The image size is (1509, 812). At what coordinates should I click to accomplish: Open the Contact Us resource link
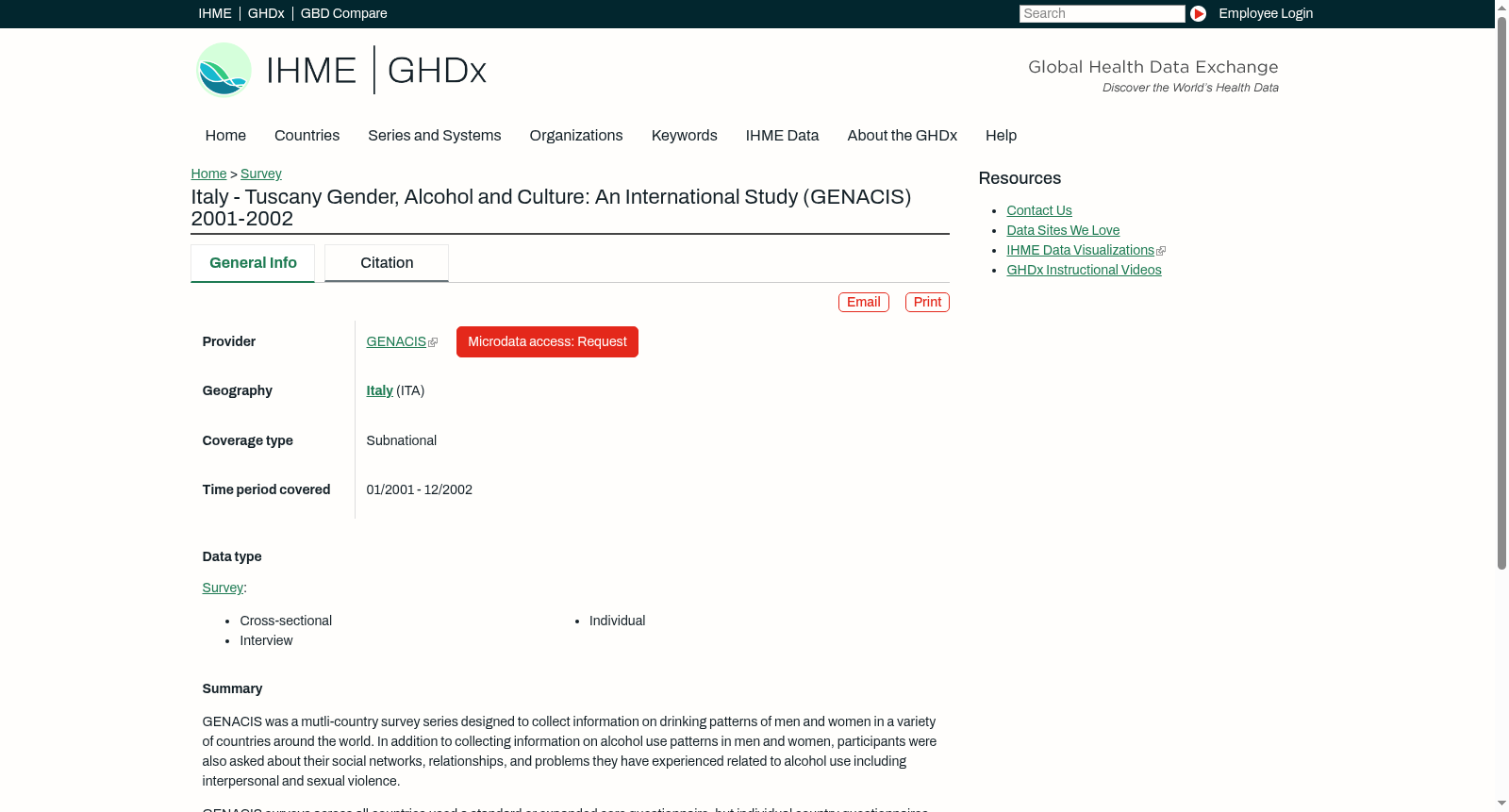click(1039, 210)
